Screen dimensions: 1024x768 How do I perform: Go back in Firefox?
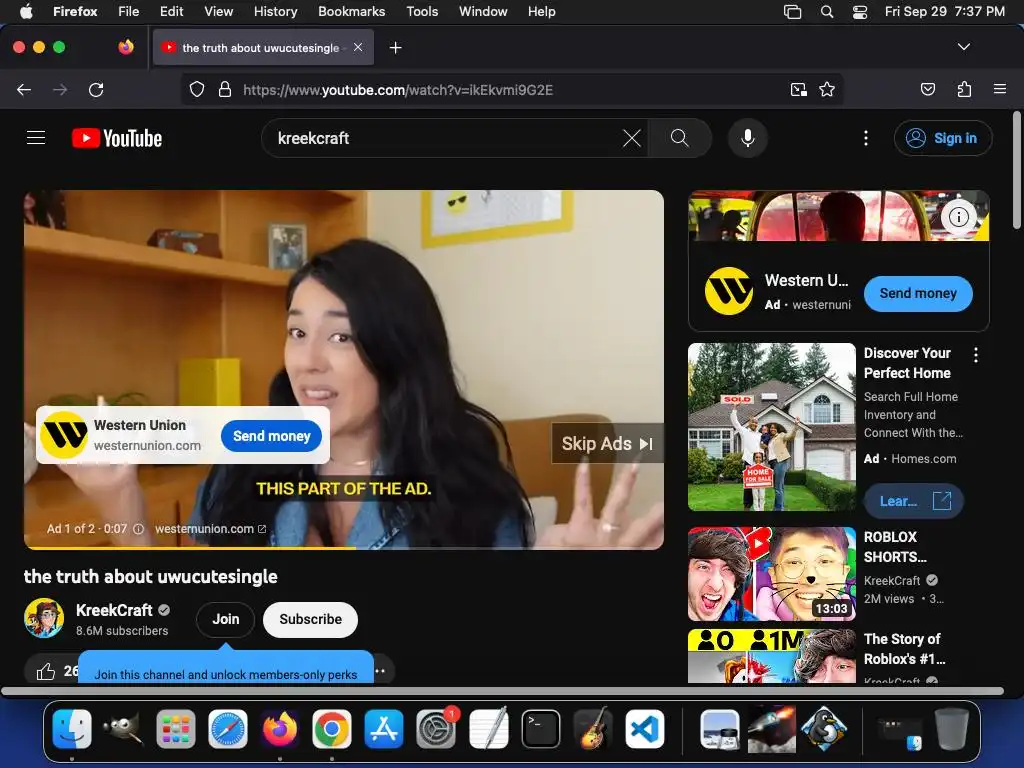click(24, 89)
